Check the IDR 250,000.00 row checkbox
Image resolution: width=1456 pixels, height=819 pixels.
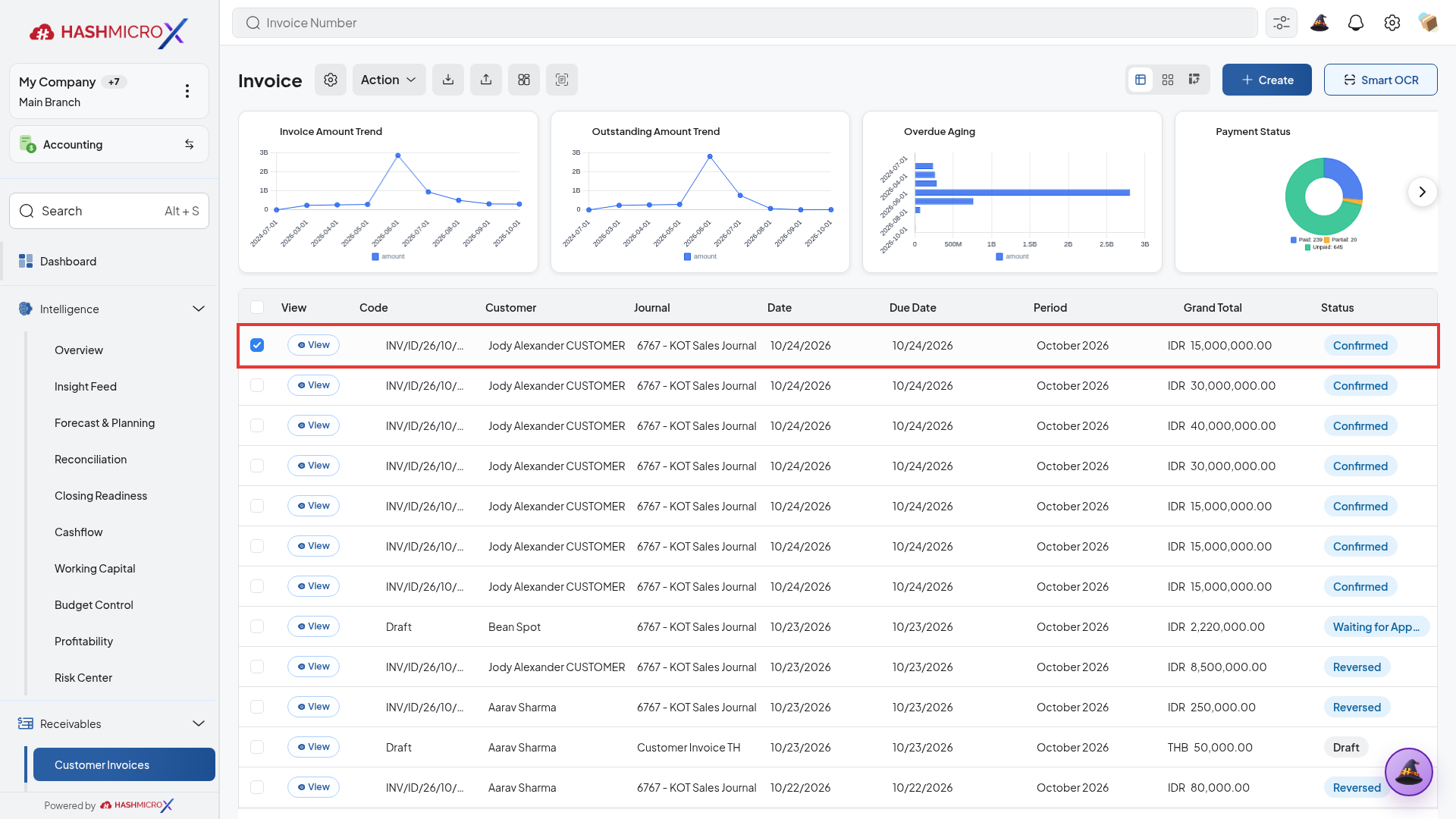pyautogui.click(x=257, y=707)
